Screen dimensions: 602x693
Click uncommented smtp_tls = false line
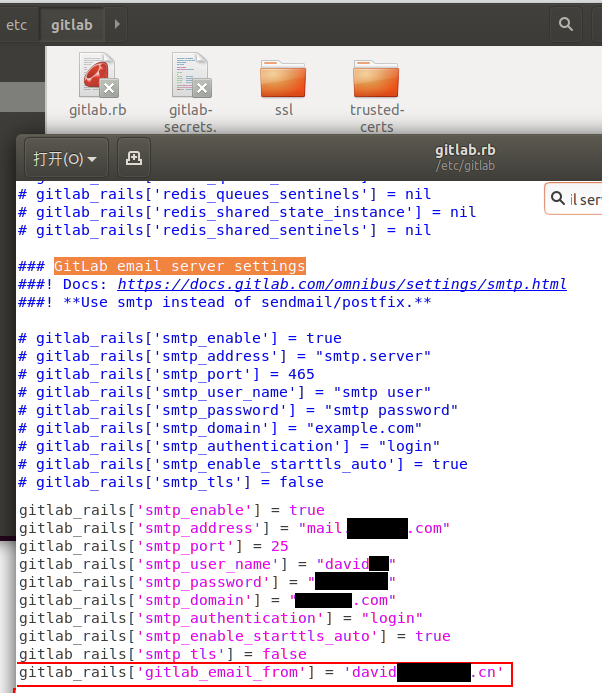163,654
